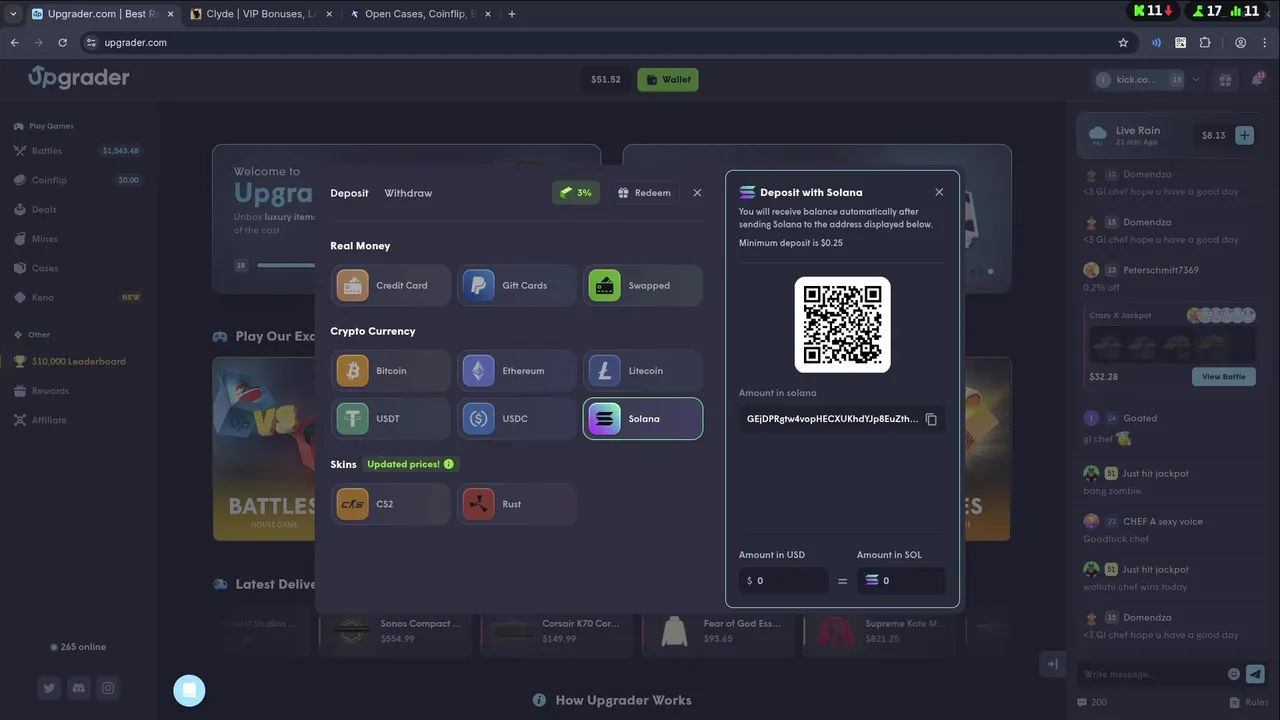
Task: Select USDT crypto option
Action: [390, 419]
